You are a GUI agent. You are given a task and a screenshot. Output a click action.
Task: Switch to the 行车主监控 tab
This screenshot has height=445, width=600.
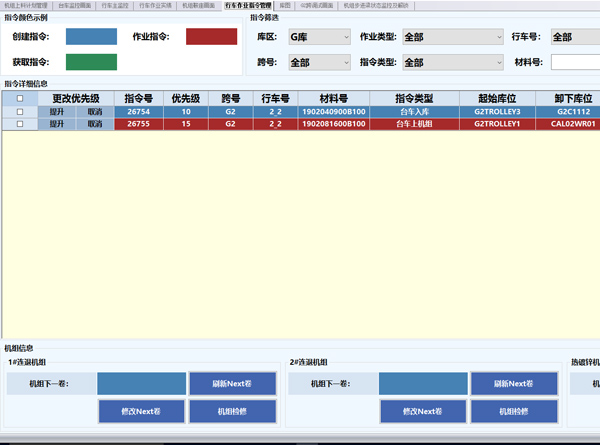point(114,5)
